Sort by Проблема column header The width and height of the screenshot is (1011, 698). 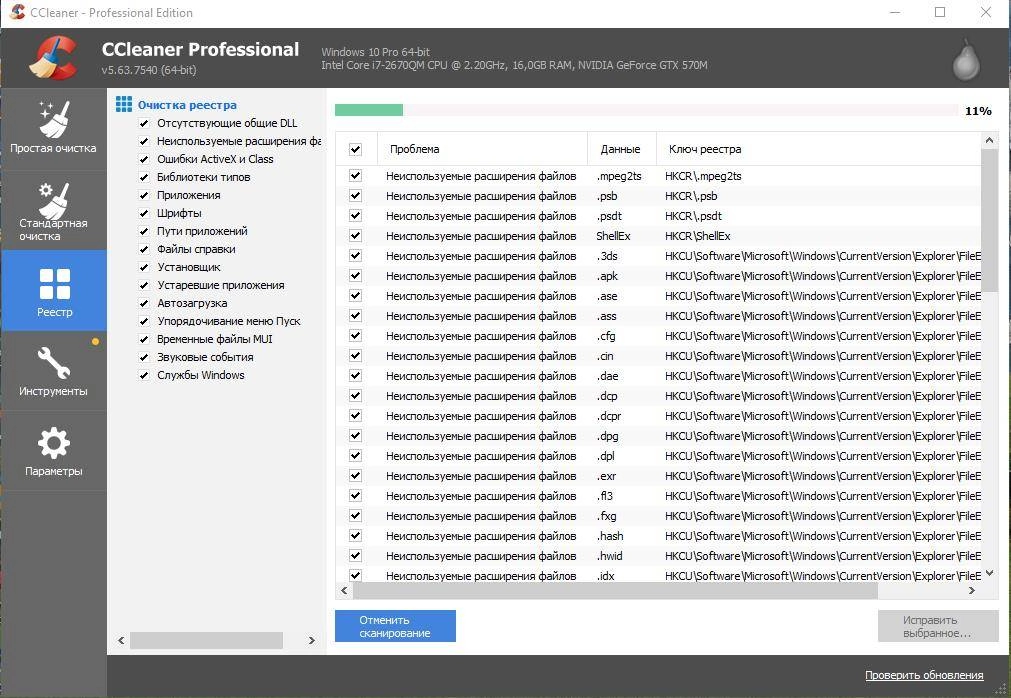pyautogui.click(x=482, y=149)
